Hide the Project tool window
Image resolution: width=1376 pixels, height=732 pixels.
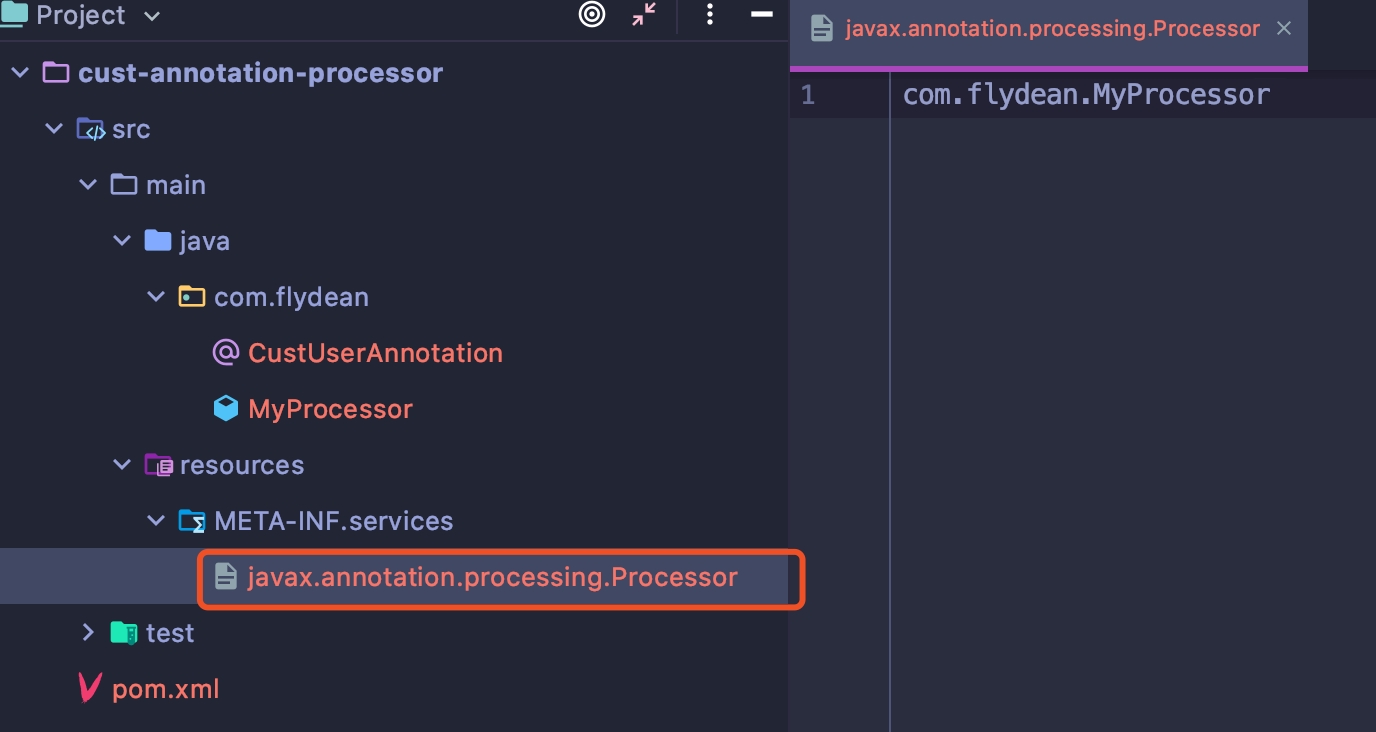[x=762, y=15]
